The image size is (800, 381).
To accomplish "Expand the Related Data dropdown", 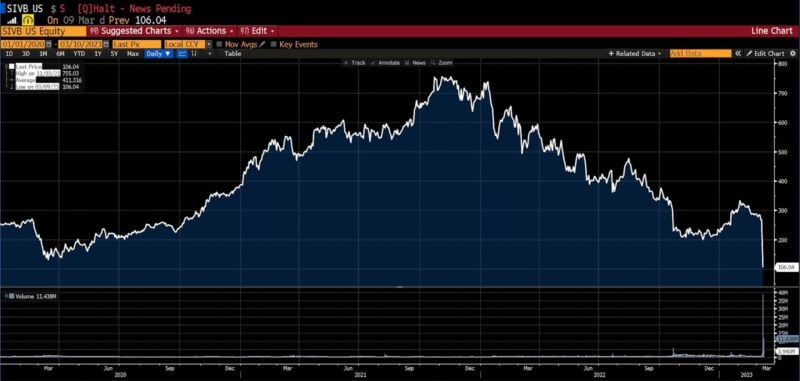I will pos(635,54).
